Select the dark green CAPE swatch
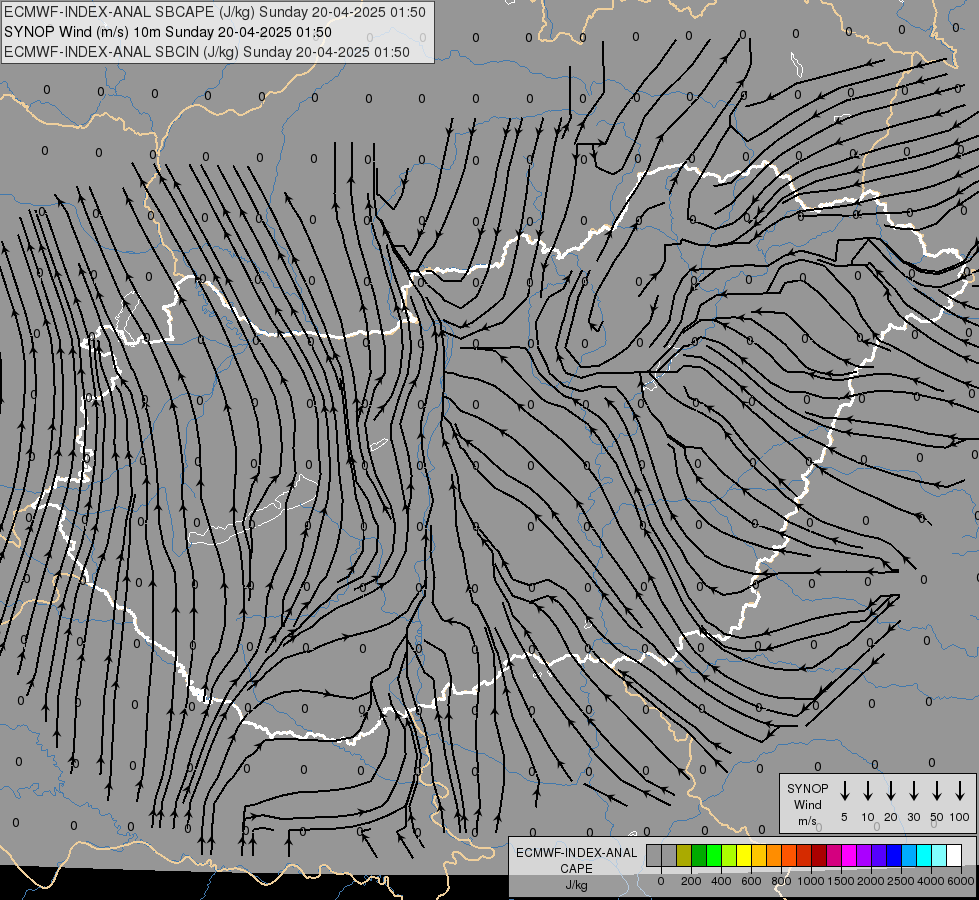This screenshot has height=900, width=979. click(x=699, y=855)
